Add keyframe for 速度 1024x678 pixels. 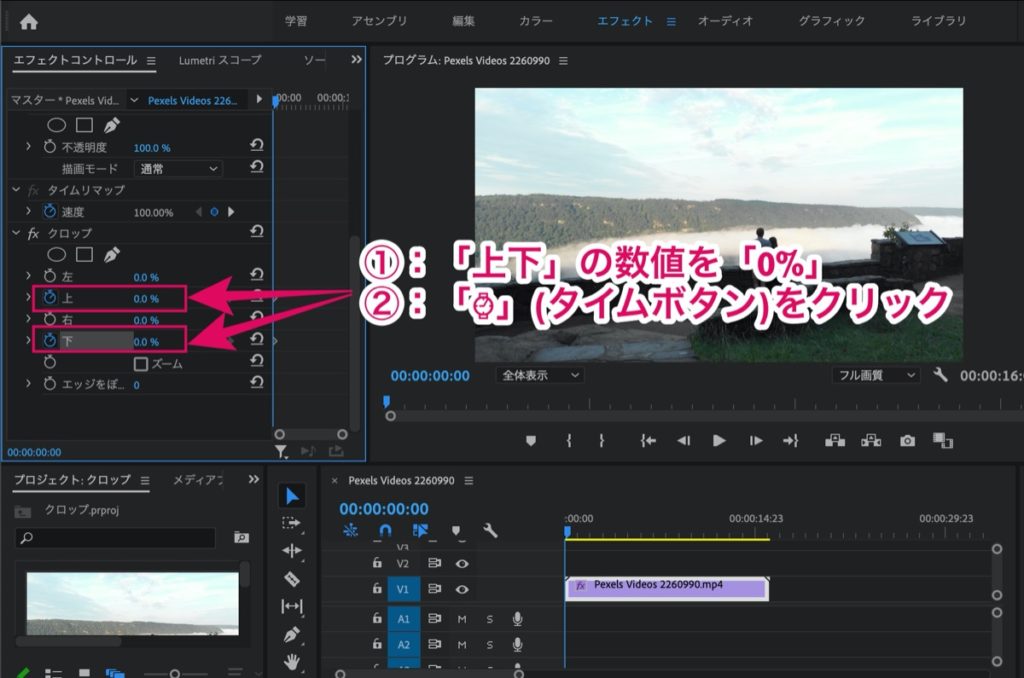tap(214, 212)
